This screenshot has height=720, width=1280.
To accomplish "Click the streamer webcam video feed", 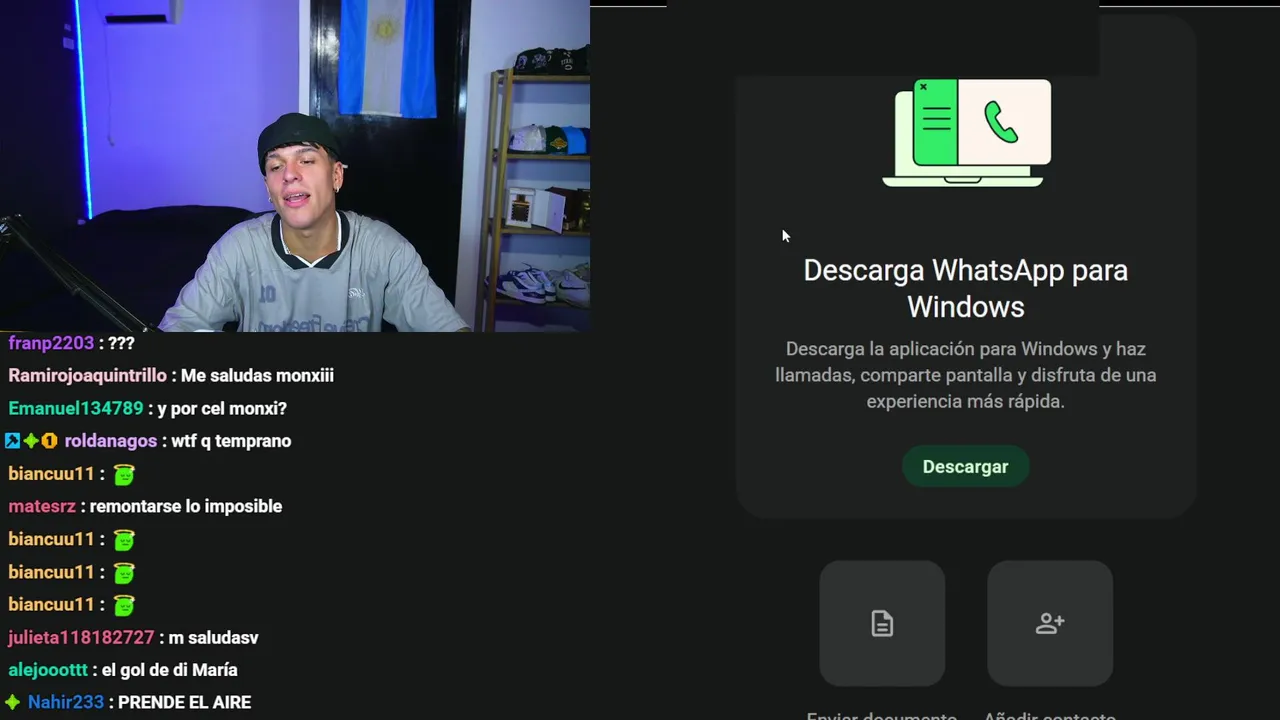I will (x=295, y=166).
